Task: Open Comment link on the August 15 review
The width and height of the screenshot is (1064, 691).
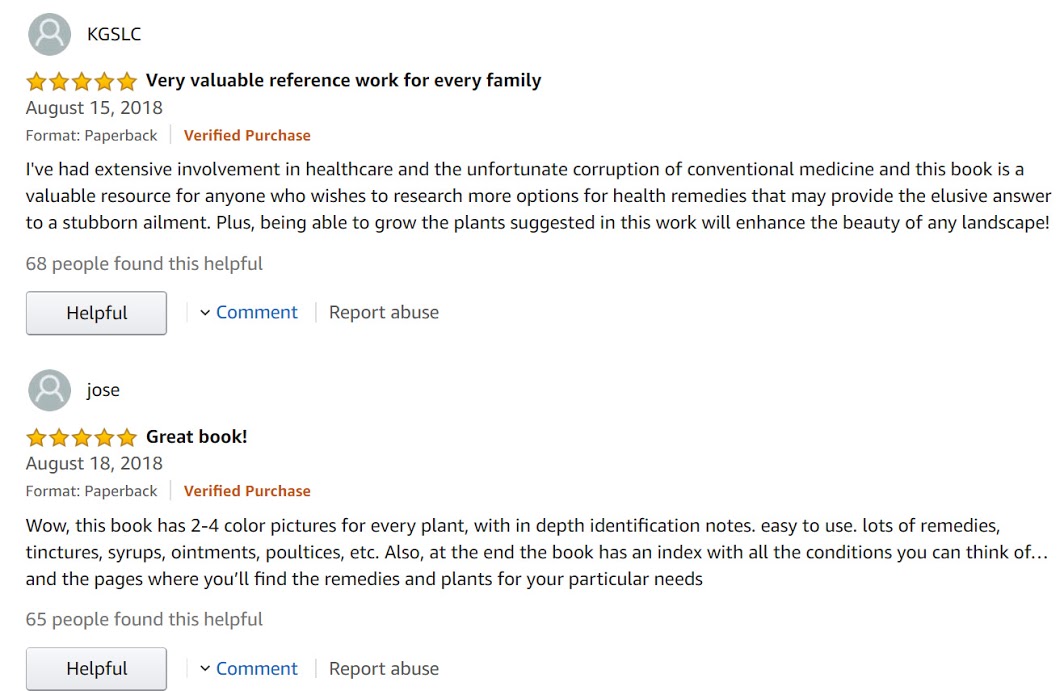Action: [256, 312]
